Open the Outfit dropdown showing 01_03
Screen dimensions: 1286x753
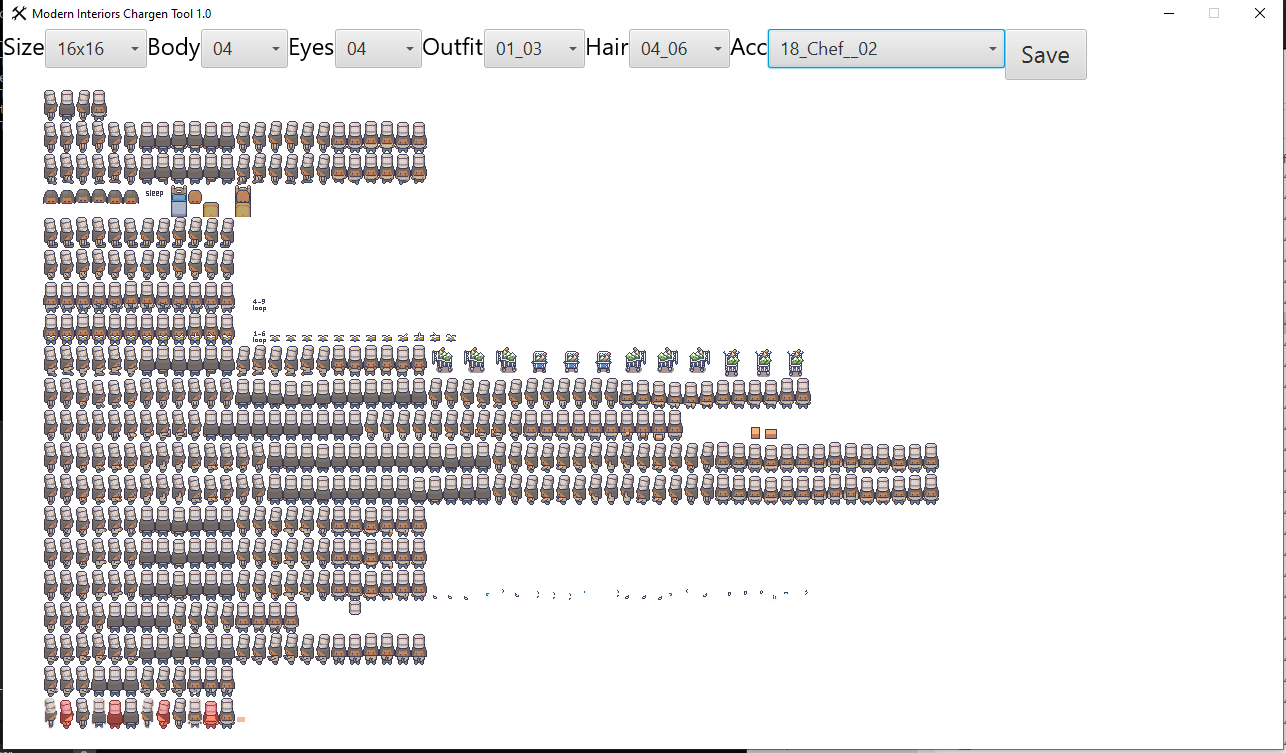pyautogui.click(x=534, y=49)
